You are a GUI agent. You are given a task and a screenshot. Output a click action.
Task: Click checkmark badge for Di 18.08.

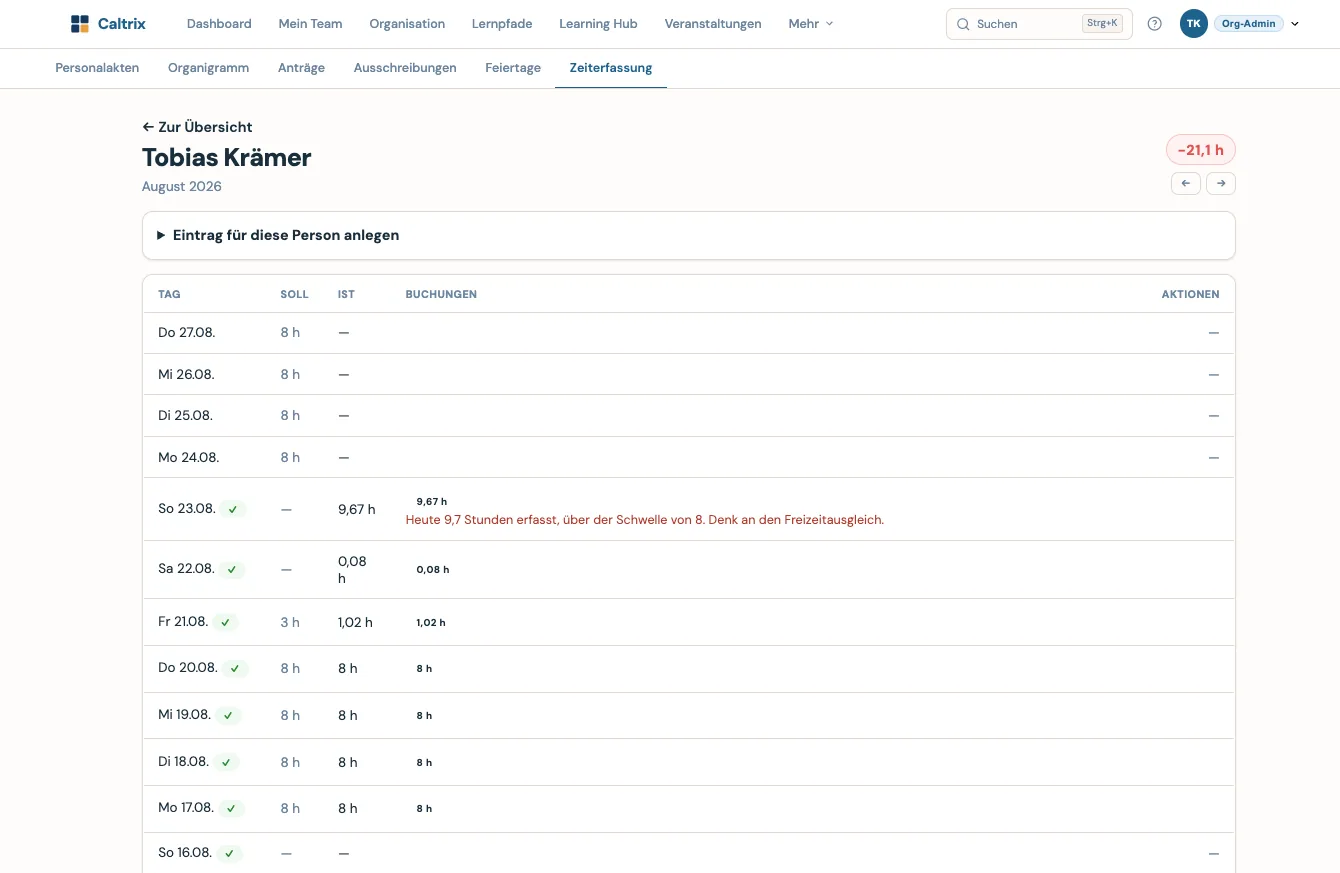[x=227, y=762]
